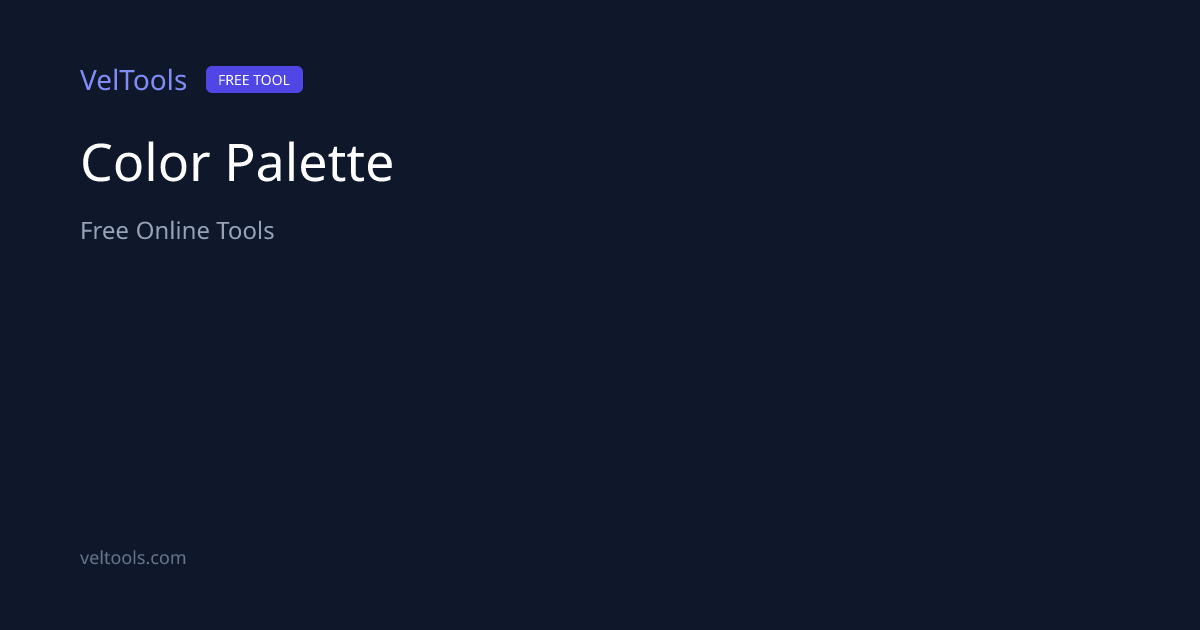The height and width of the screenshot is (630, 1200).
Task: Click the word Color in the heading
Action: pyautogui.click(x=145, y=163)
